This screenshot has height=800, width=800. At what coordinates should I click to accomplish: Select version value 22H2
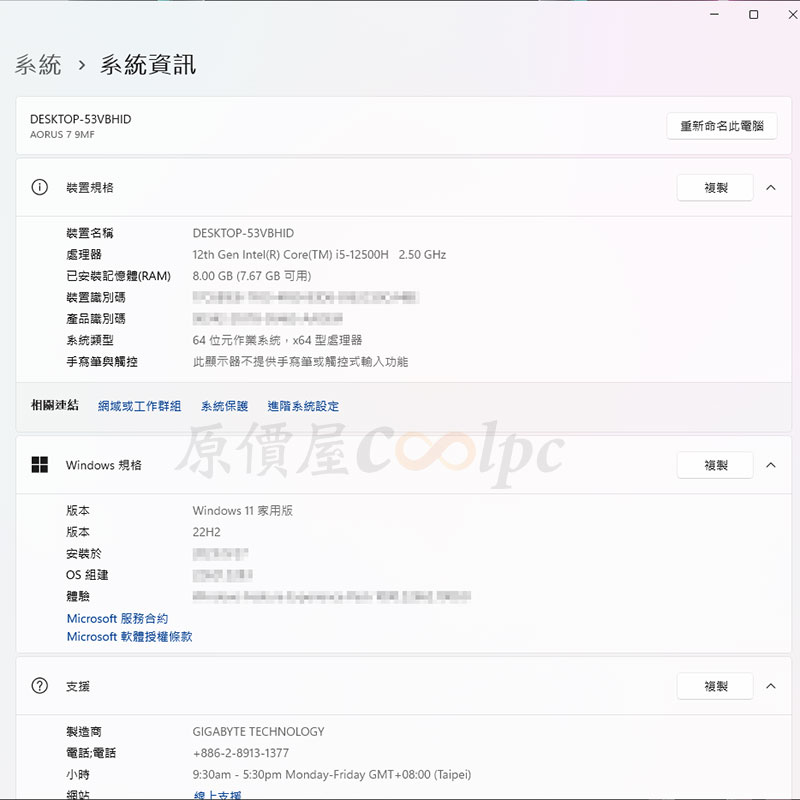tap(207, 532)
